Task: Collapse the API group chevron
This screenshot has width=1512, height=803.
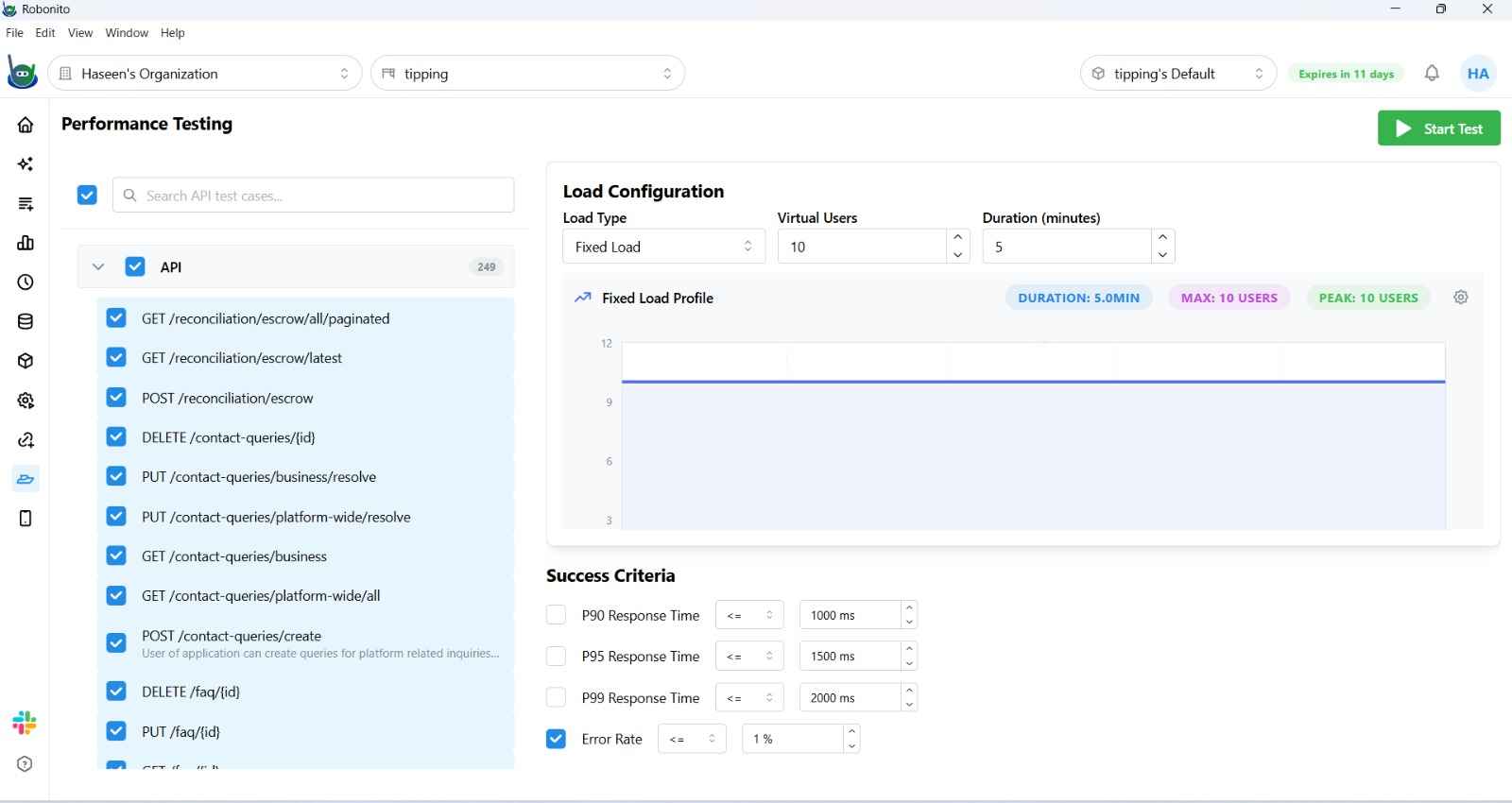Action: pos(97,266)
